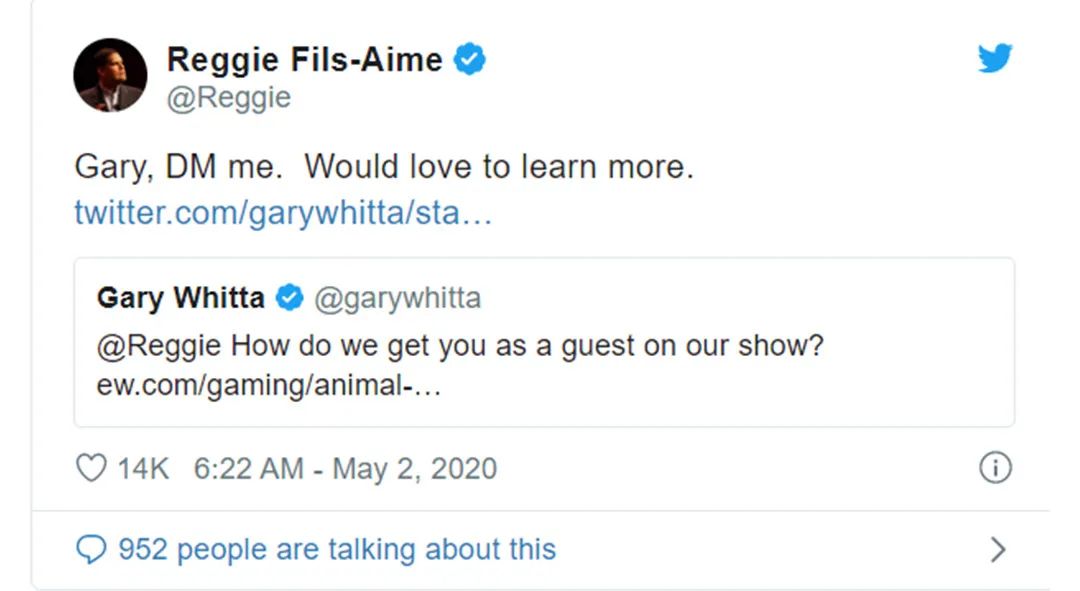Click the quoted tweet question text
The height and width of the screenshot is (591, 1080).
point(527,348)
